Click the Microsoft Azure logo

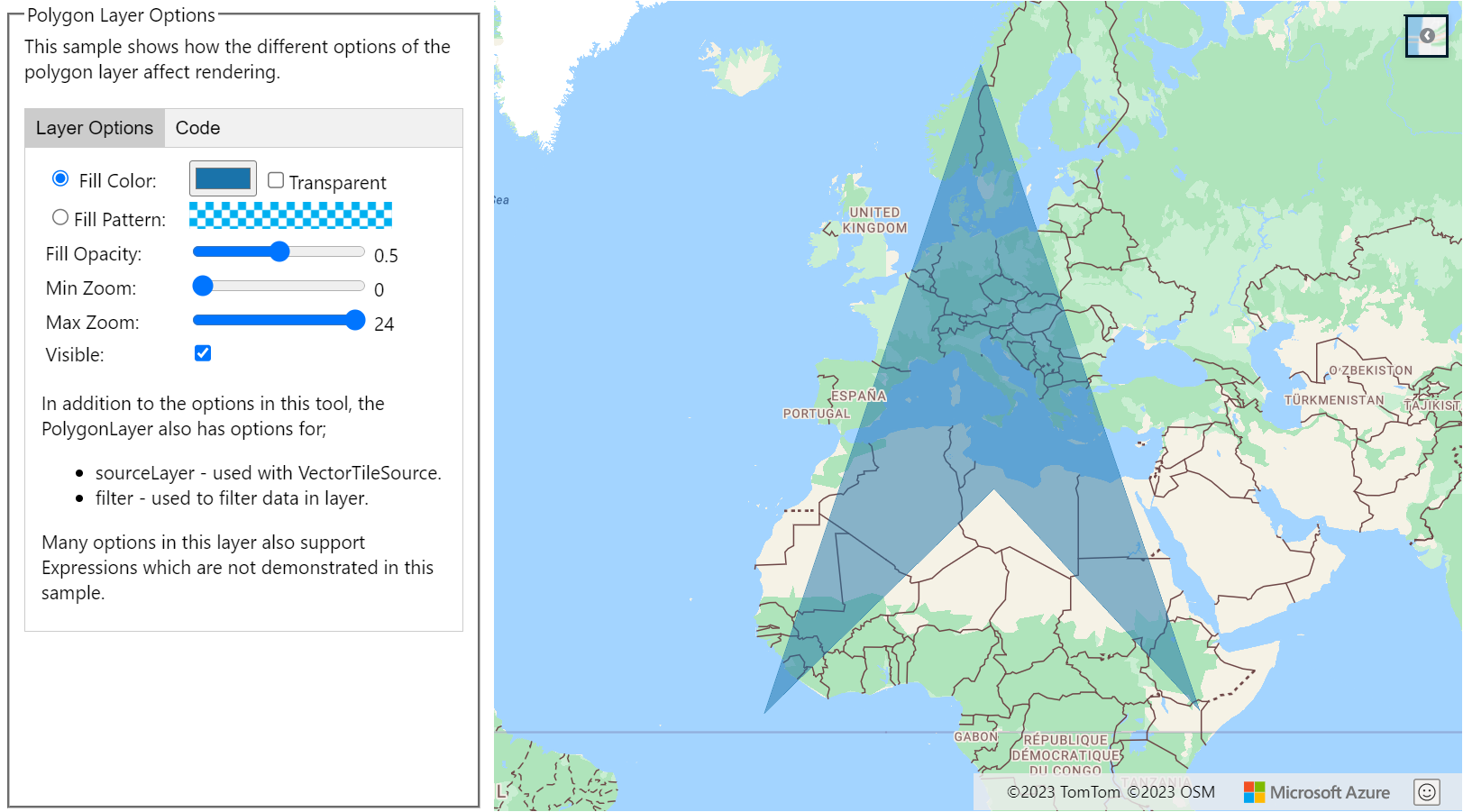(x=1317, y=792)
